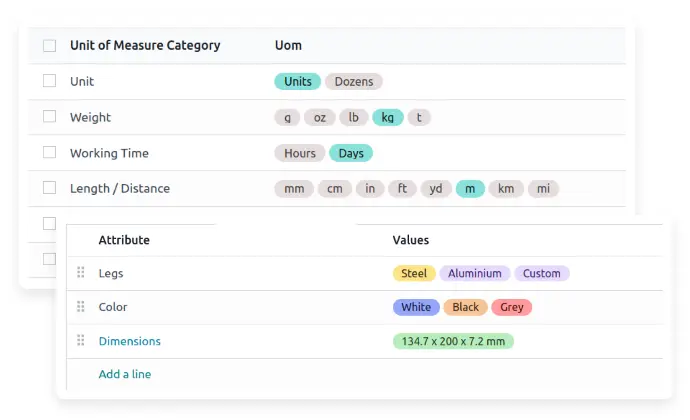This screenshot has height=420, width=690.
Task: Click the drag handle beside Dimensions attribute
Action: point(81,341)
